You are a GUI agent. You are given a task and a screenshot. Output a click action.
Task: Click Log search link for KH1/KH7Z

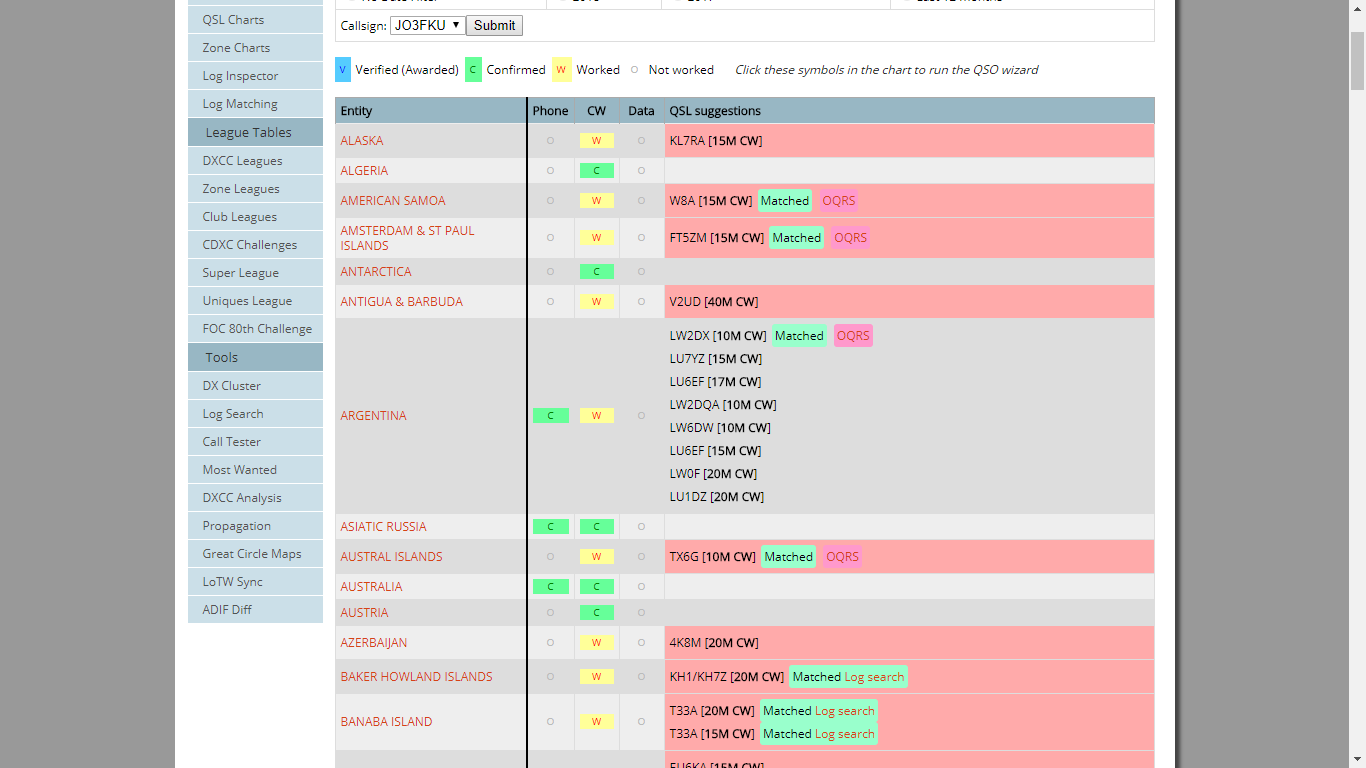click(874, 677)
